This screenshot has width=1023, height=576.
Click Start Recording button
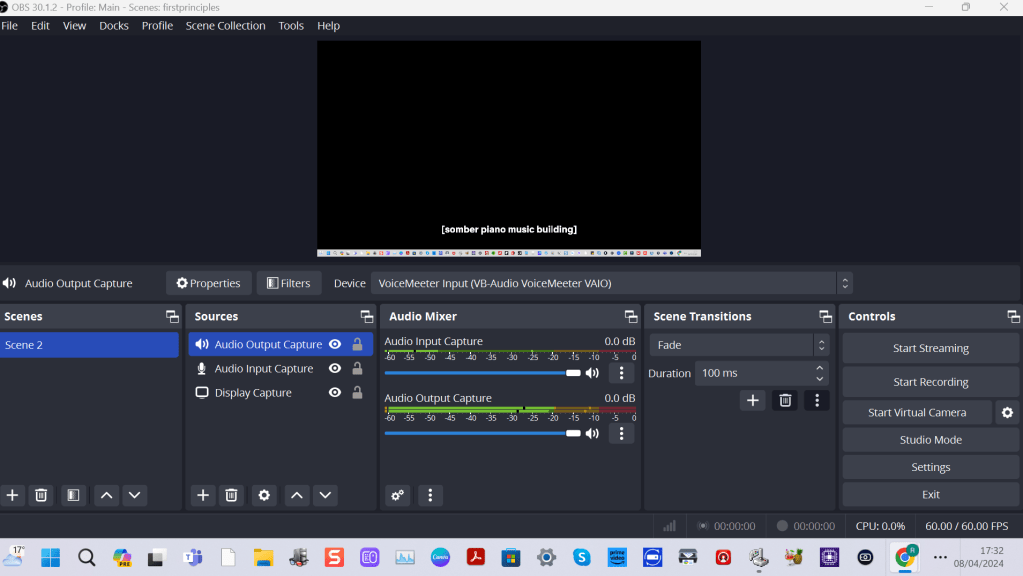click(x=930, y=382)
